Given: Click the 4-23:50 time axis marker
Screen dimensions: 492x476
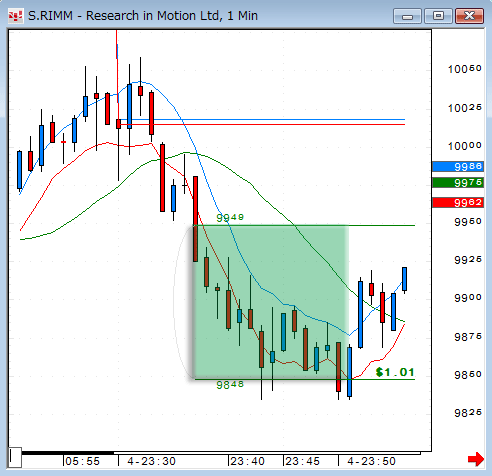Looking at the screenshot, I should pyautogui.click(x=371, y=461).
